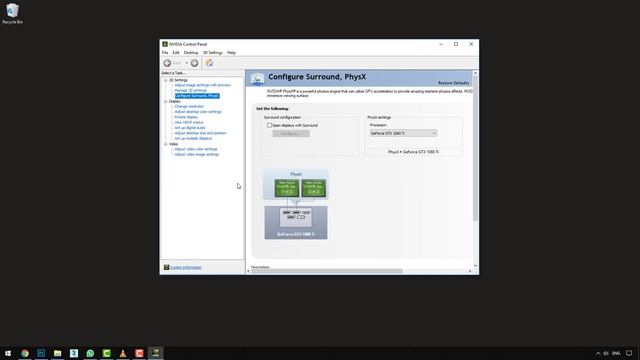
Task: Open Set up digital audio task
Action: point(190,127)
